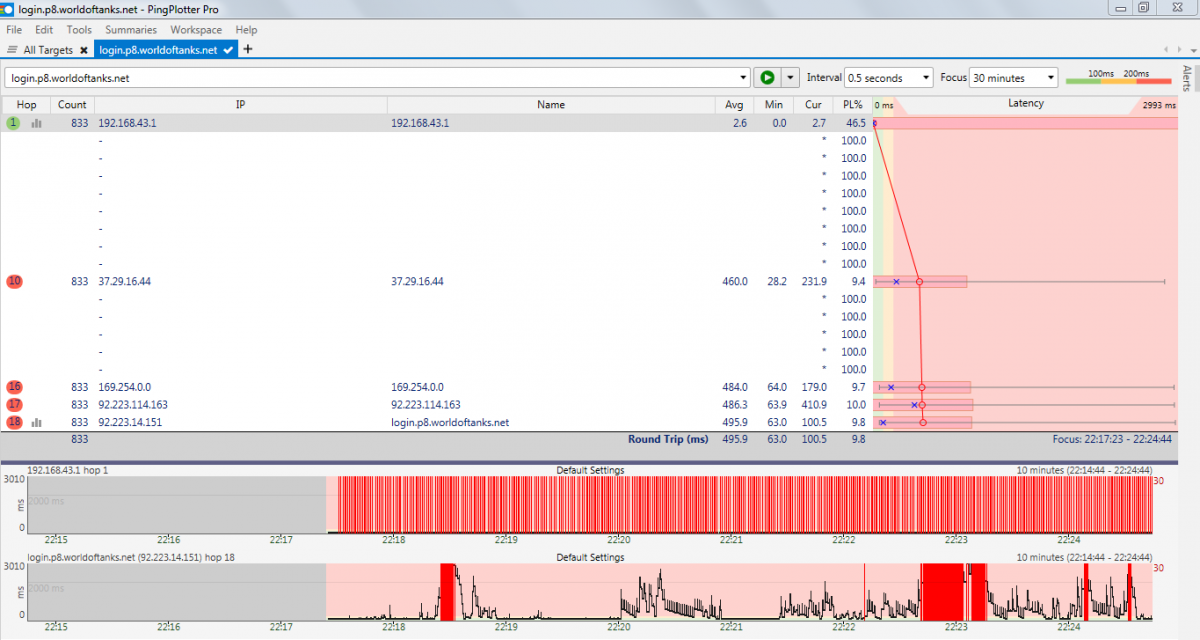Sort by the PL% column header

tap(852, 104)
